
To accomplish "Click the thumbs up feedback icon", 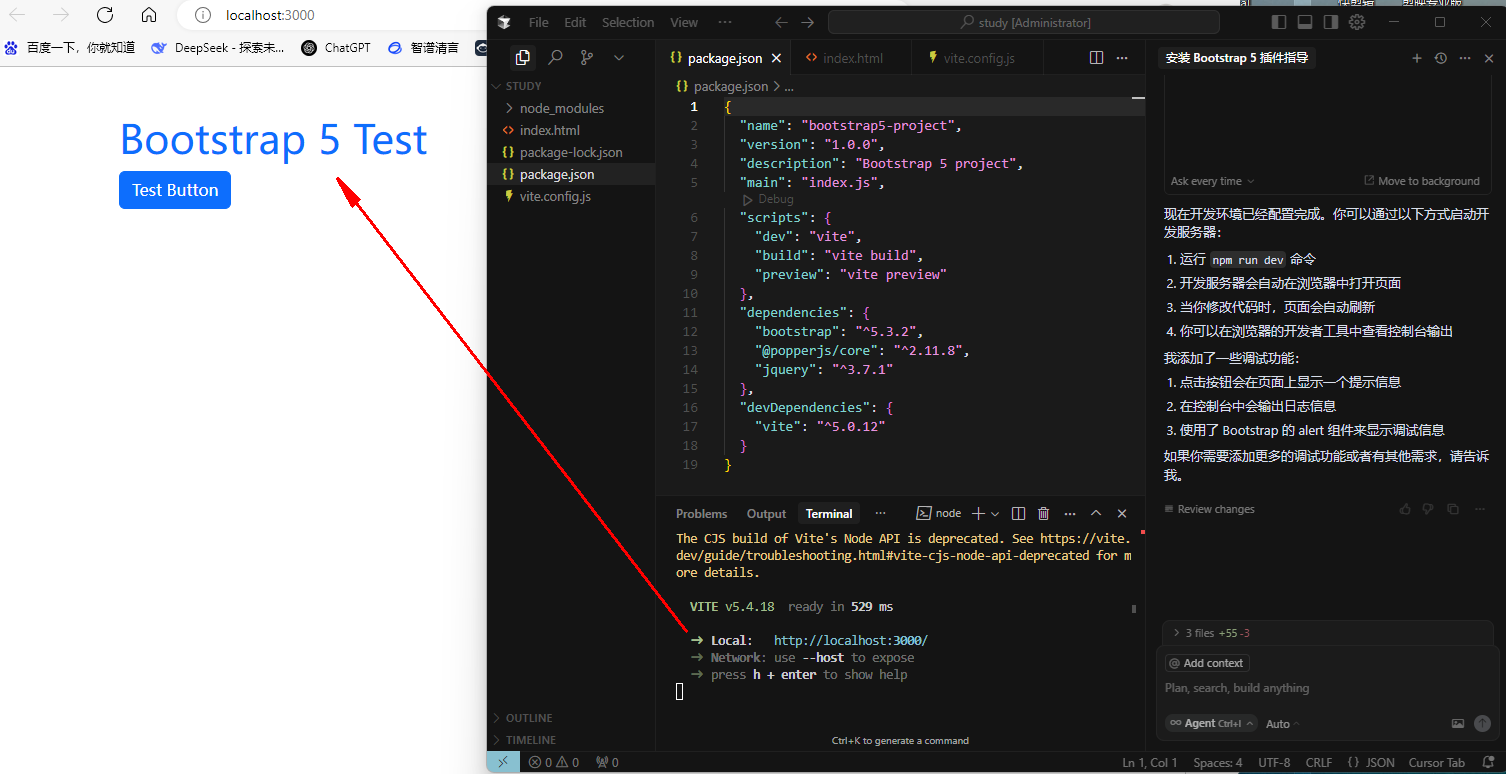I will click(x=1405, y=510).
